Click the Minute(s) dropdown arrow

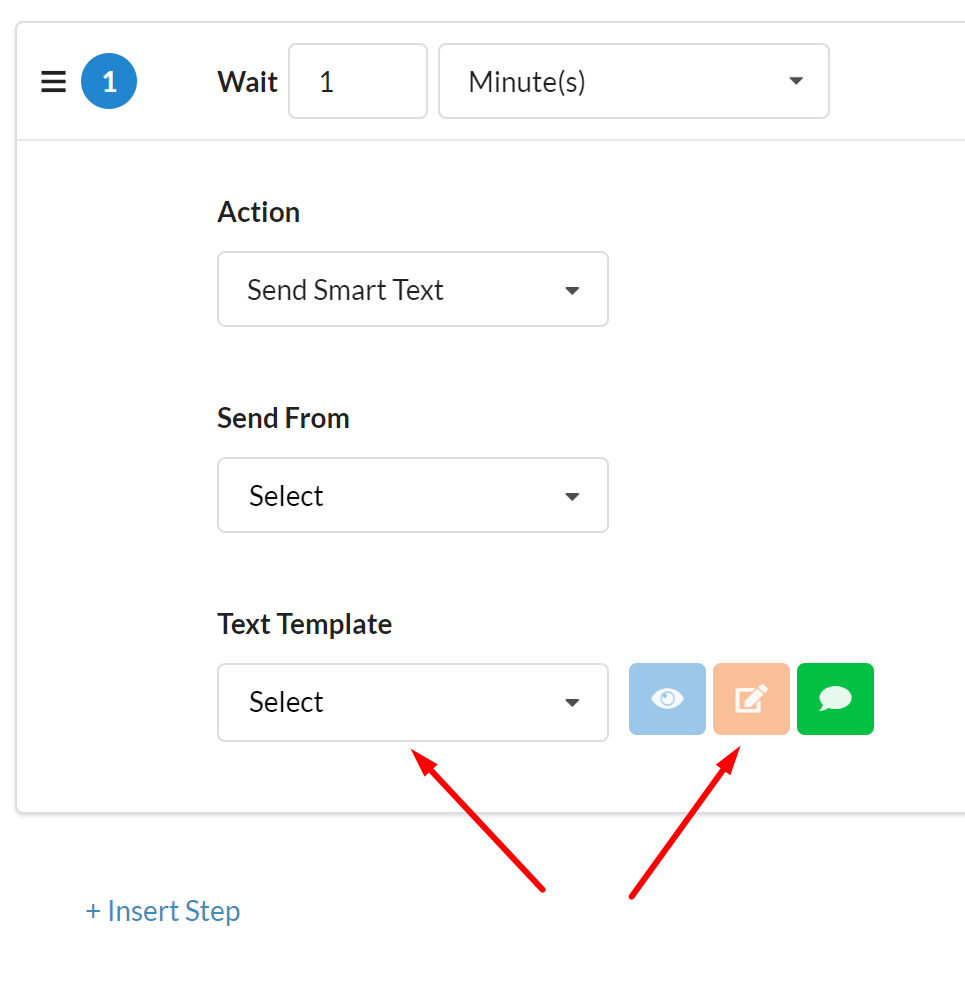[796, 81]
